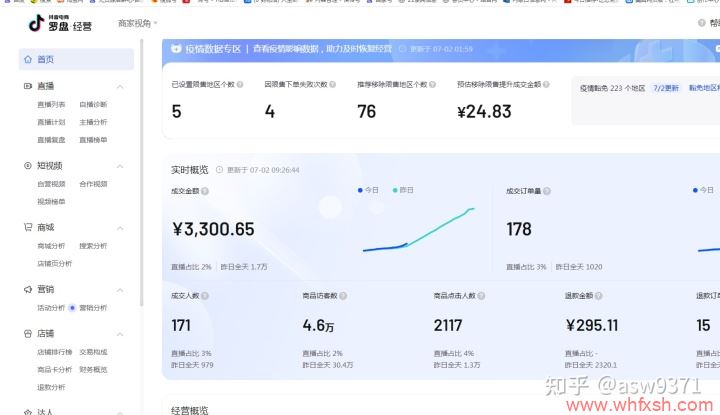Collapse the 店铺 sidebar section
720x415 pixels.
point(120,334)
